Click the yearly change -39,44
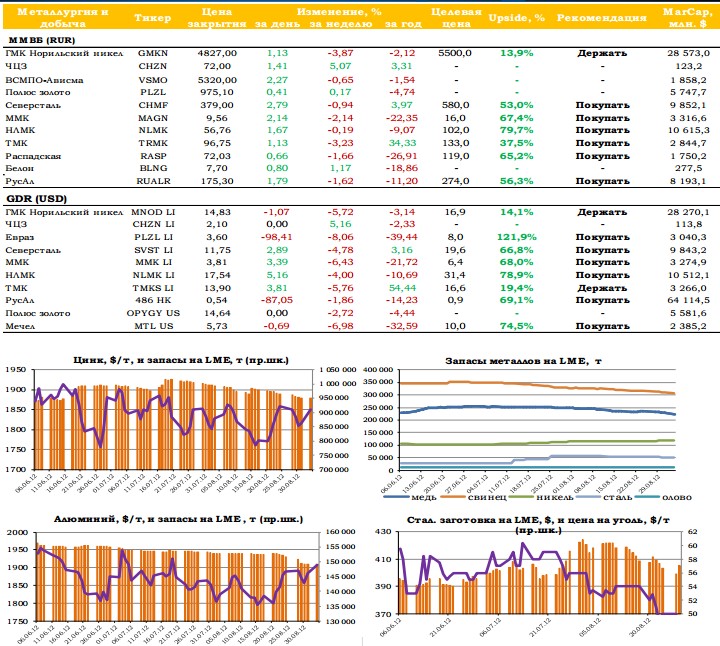This screenshot has width=720, height=646. (402, 237)
